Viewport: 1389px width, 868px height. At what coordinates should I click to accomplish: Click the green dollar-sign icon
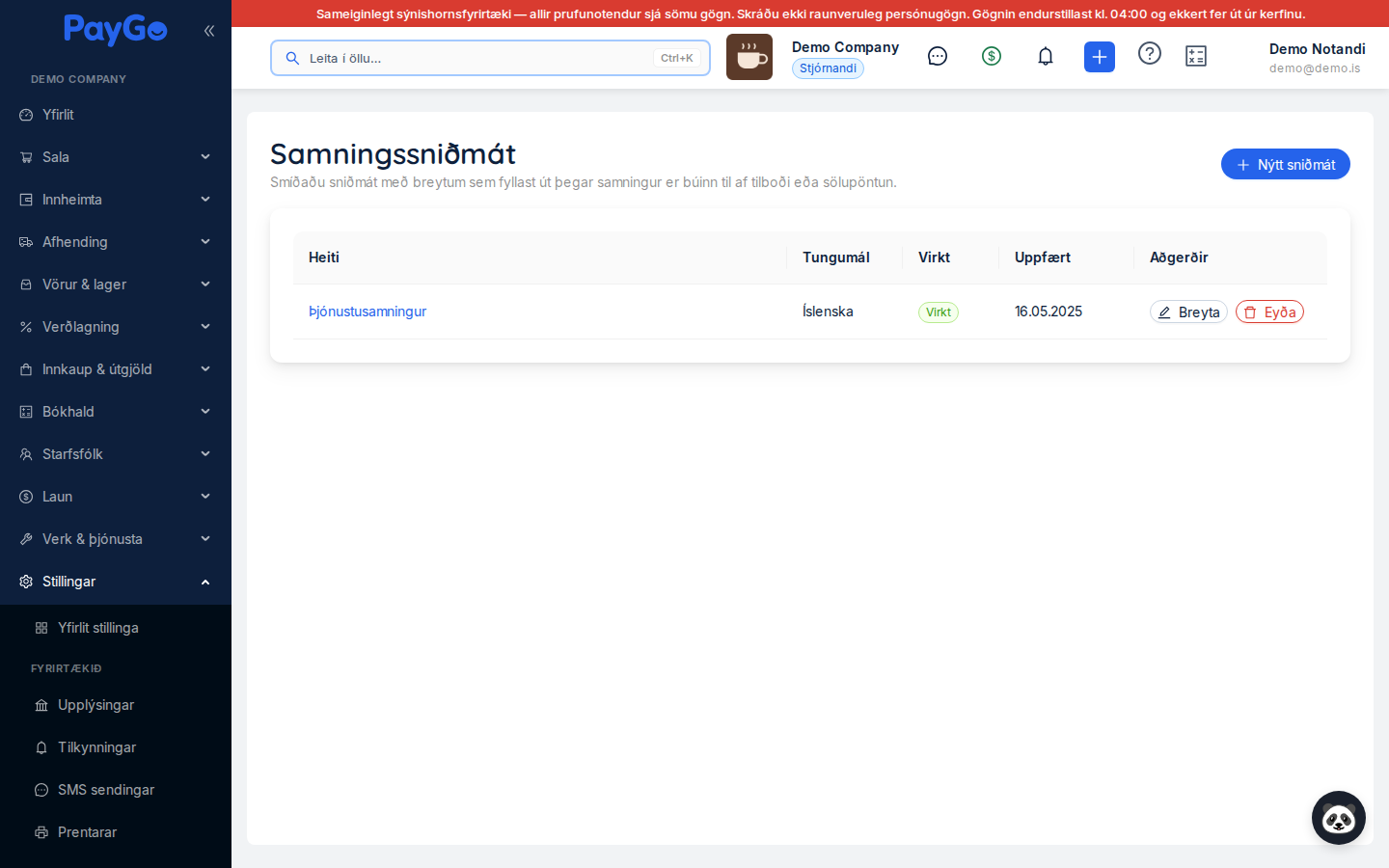tap(992, 56)
